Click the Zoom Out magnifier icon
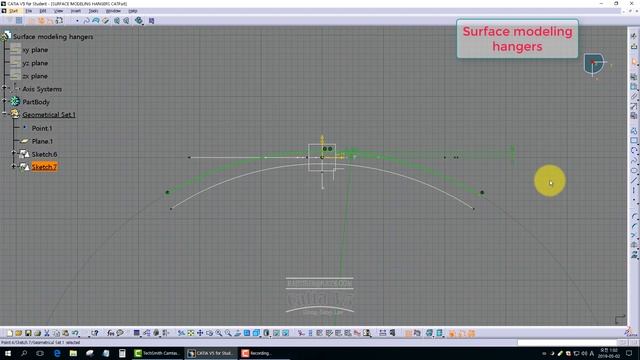The width and height of the screenshot is (640, 360). point(228,333)
